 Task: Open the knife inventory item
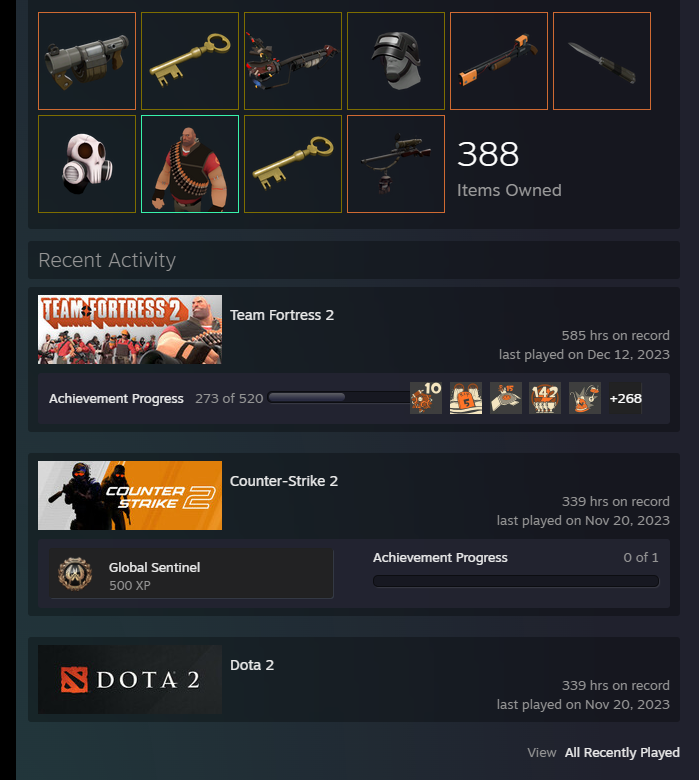coord(601,61)
